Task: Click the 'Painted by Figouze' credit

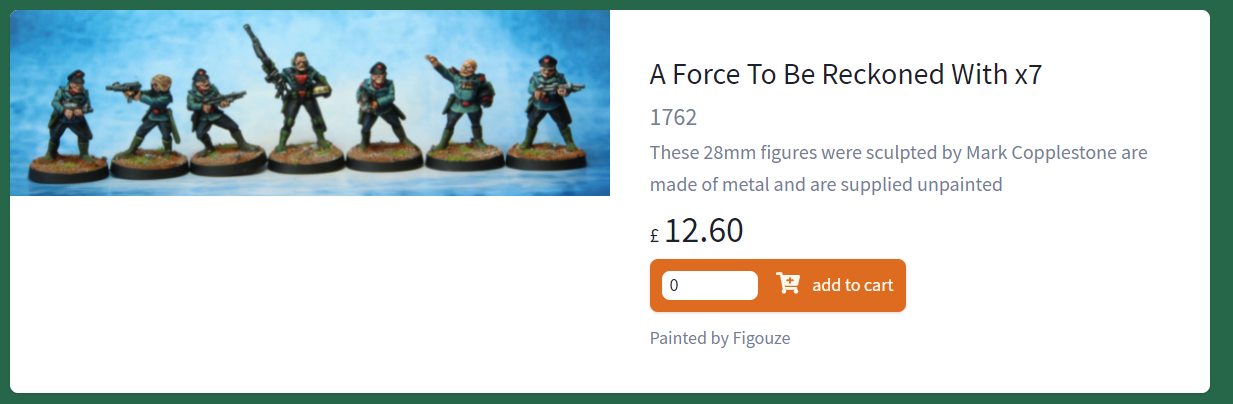Action: (719, 338)
